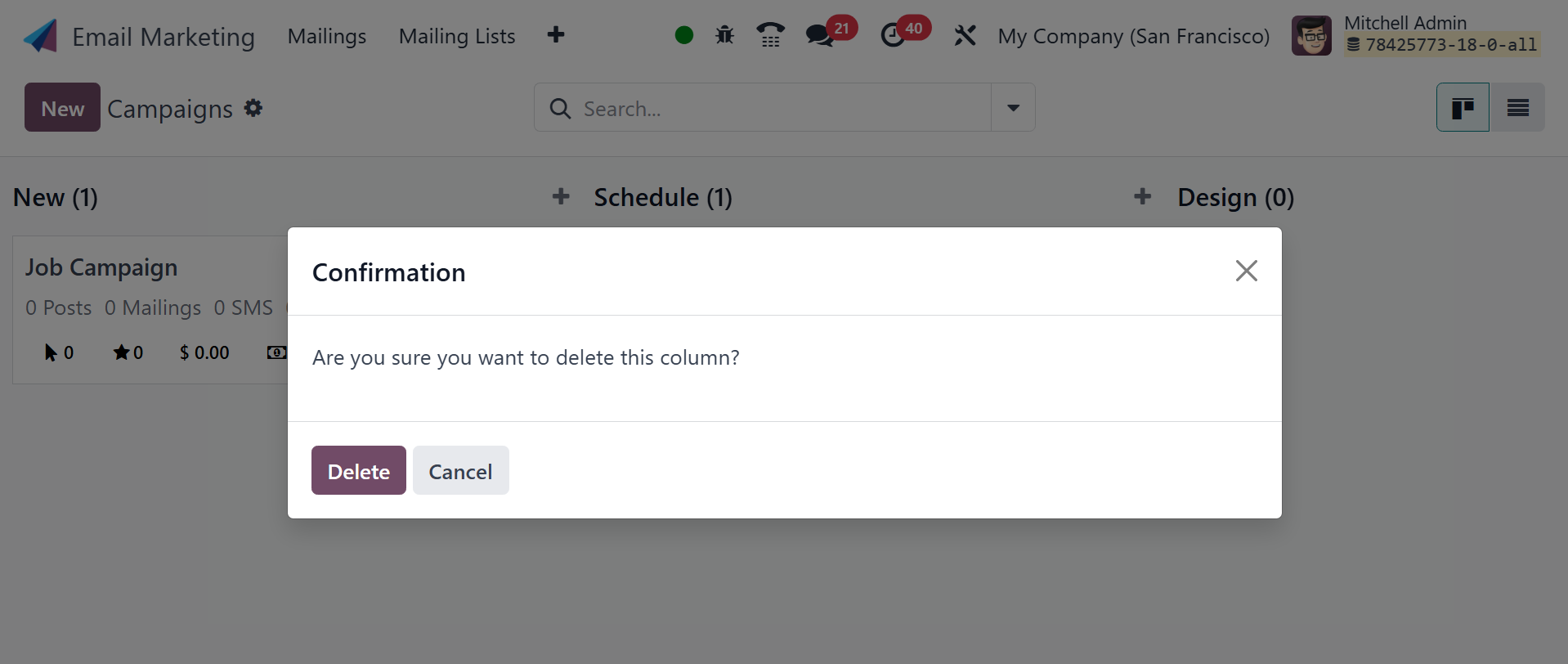Click the wrench tools icon
The height and width of the screenshot is (664, 1568).
[965, 35]
